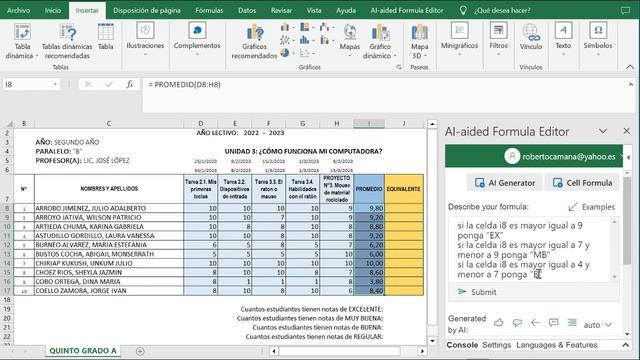Switch to the Fórmulas tab
Screen dimensions: 640x360
[x=209, y=10]
